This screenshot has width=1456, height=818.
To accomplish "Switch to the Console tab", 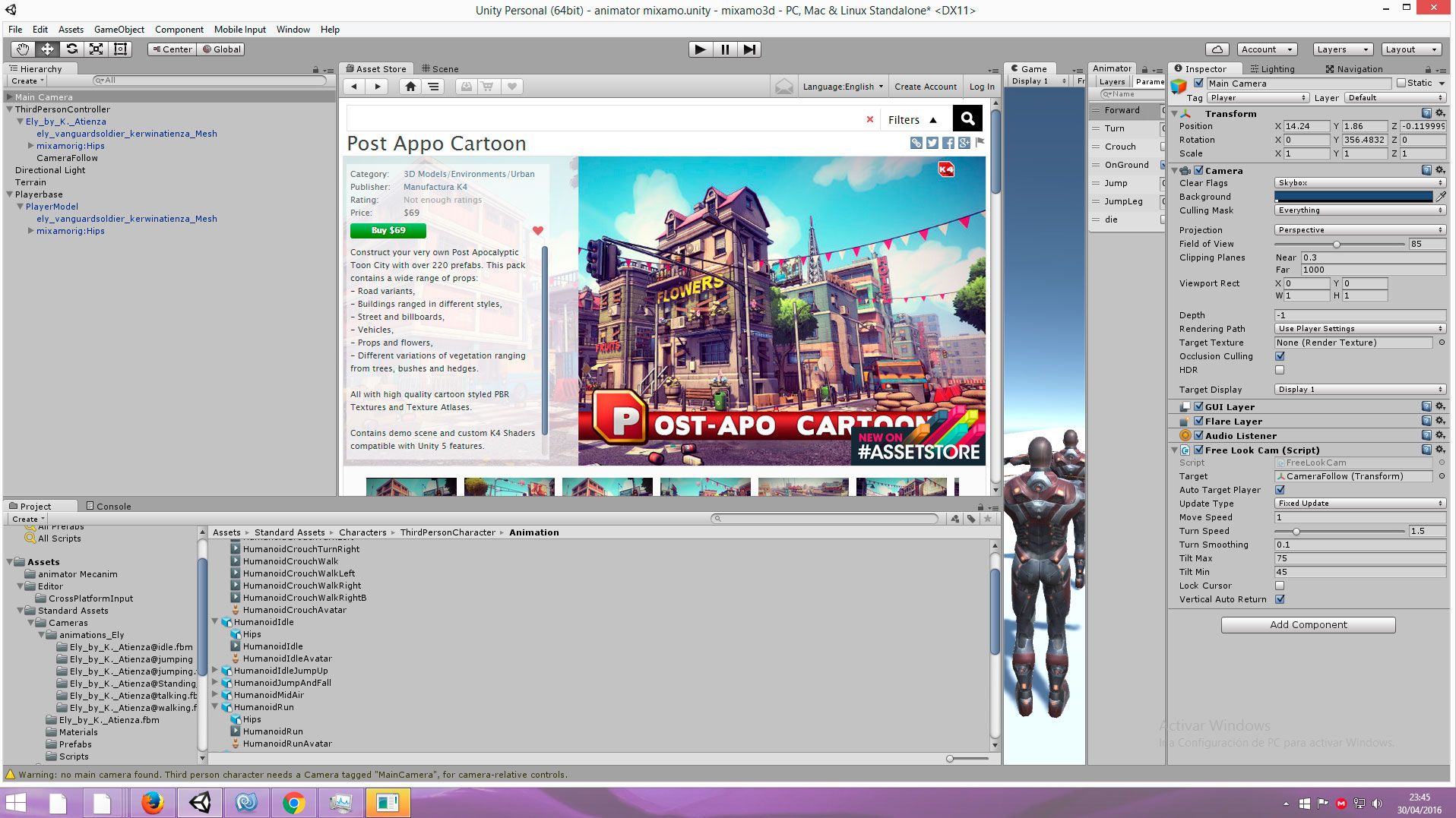I will tap(109, 507).
